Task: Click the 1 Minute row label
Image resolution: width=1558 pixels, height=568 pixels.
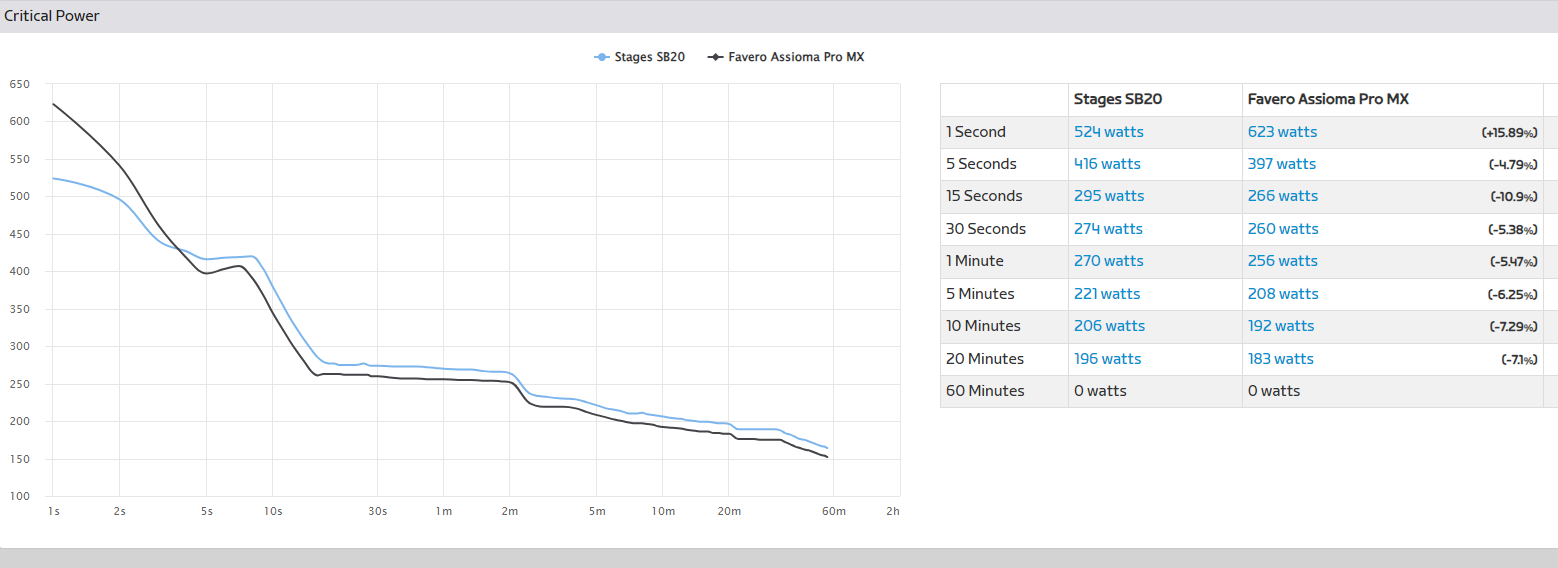Action: [975, 261]
